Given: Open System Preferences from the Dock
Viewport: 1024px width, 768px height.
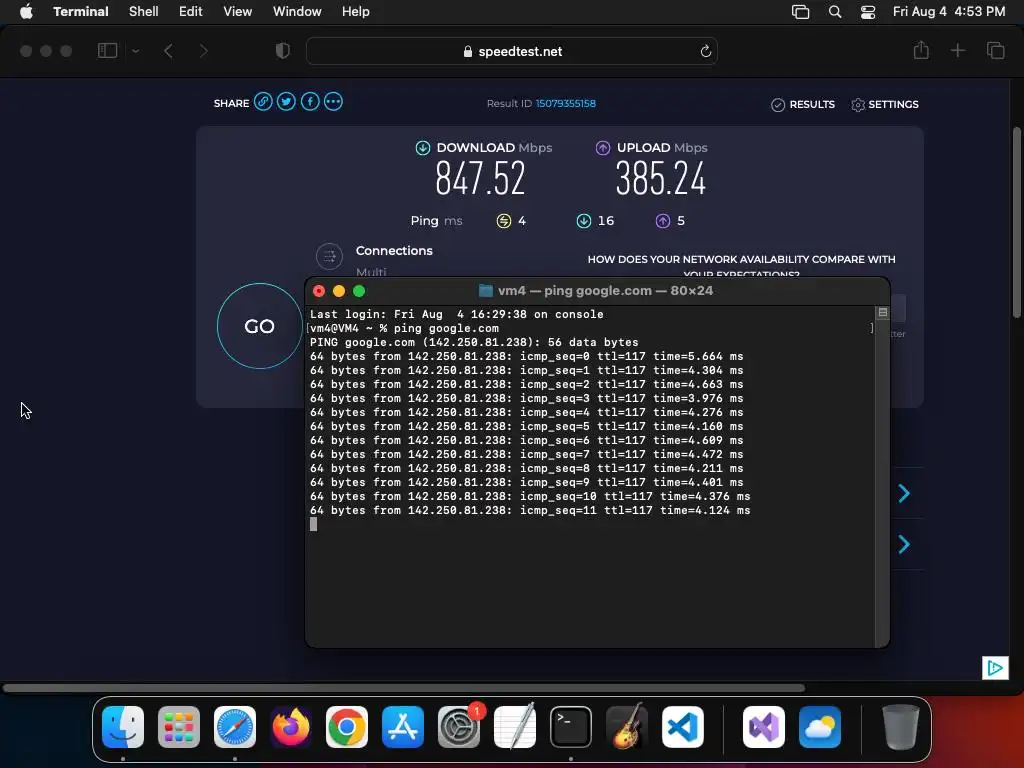Looking at the screenshot, I should [x=459, y=727].
